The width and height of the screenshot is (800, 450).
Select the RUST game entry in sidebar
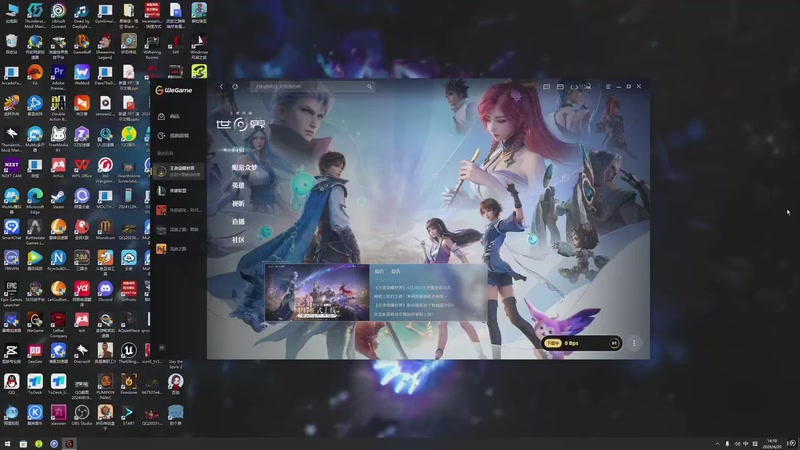pos(177,210)
